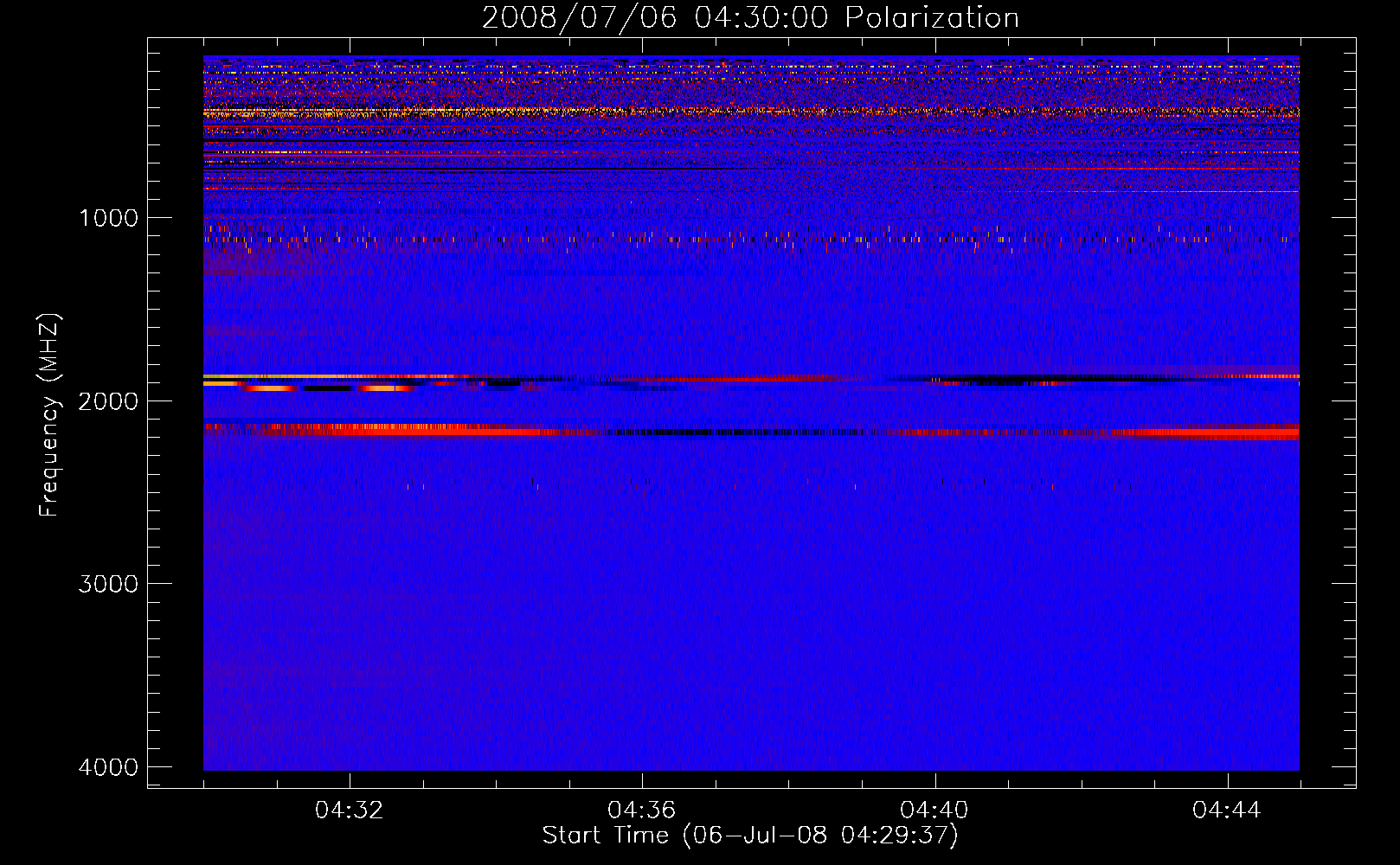Select the 4000 frequency tick label
Screen dimensions: 1400x865
[108, 767]
